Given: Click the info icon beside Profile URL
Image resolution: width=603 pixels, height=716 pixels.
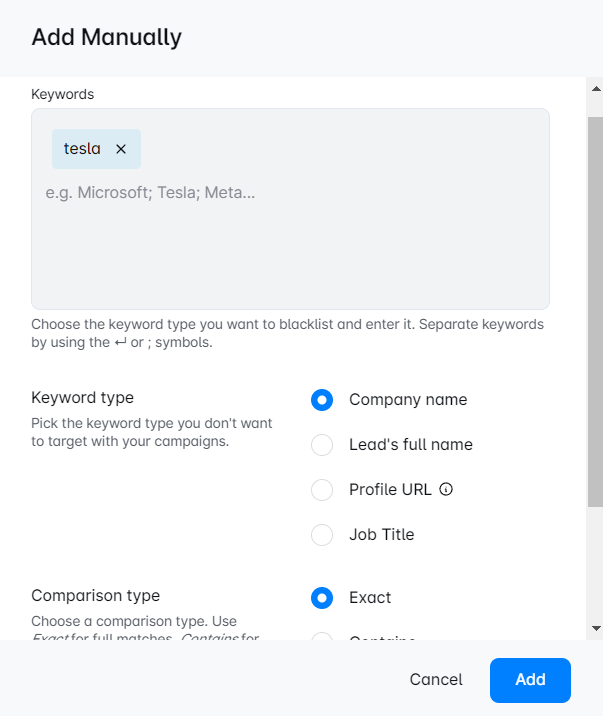Looking at the screenshot, I should (447, 490).
